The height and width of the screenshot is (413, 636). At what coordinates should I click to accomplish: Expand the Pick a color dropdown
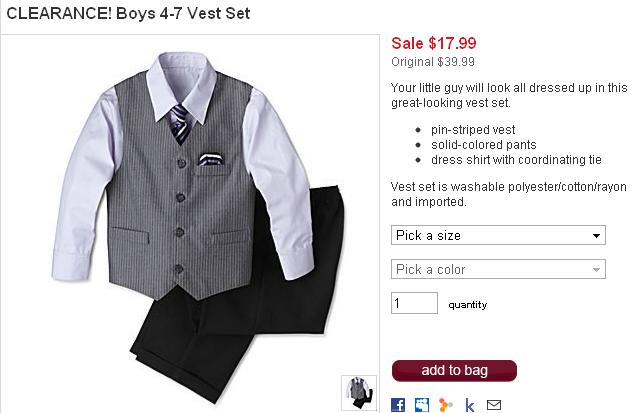tap(498, 269)
